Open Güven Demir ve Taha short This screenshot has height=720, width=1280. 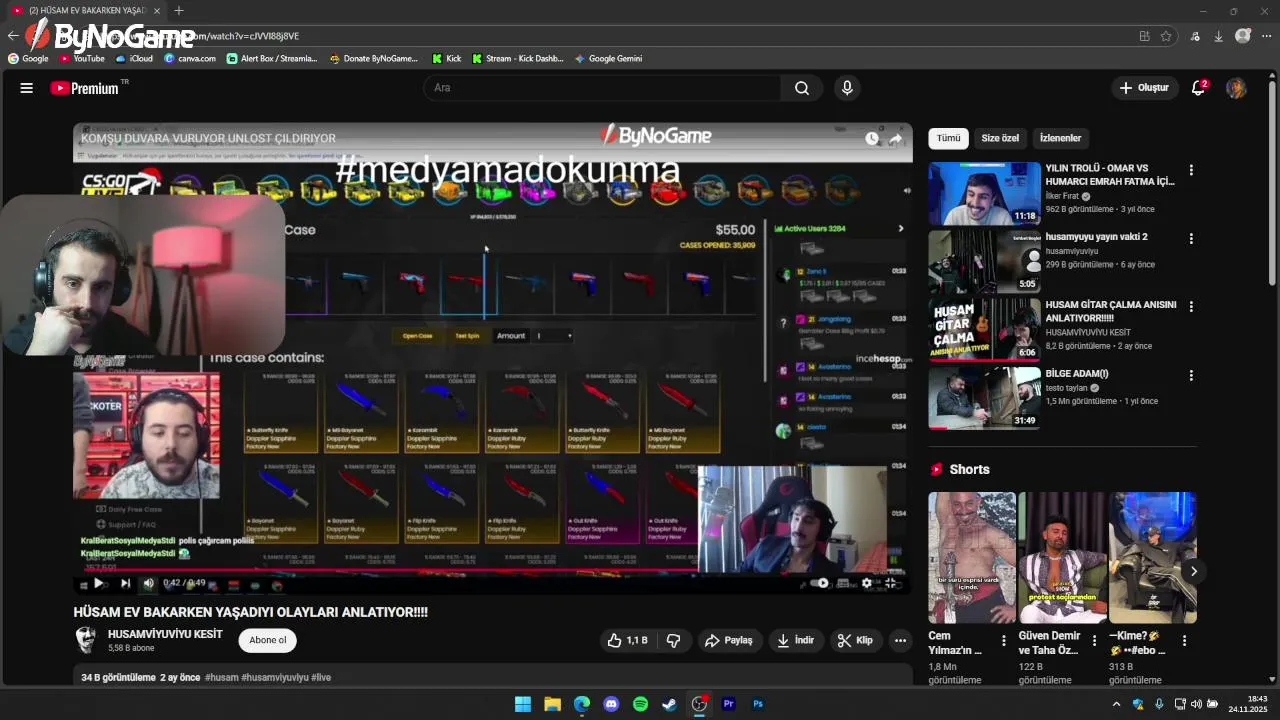[1062, 557]
